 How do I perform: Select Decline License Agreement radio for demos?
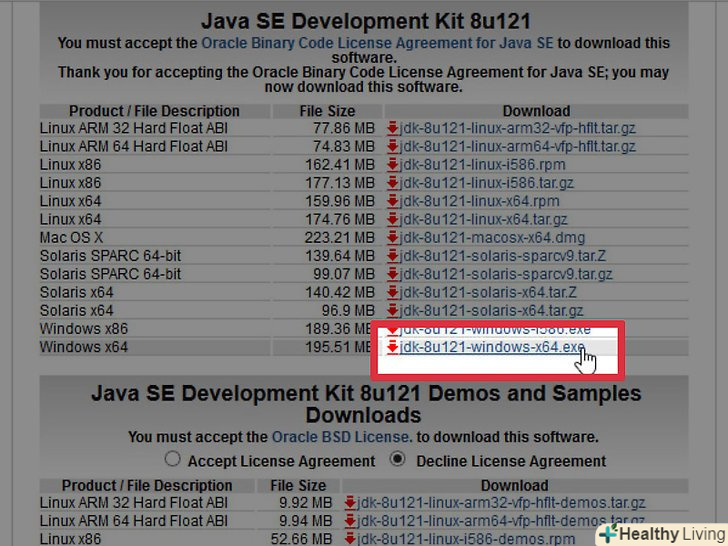point(397,459)
